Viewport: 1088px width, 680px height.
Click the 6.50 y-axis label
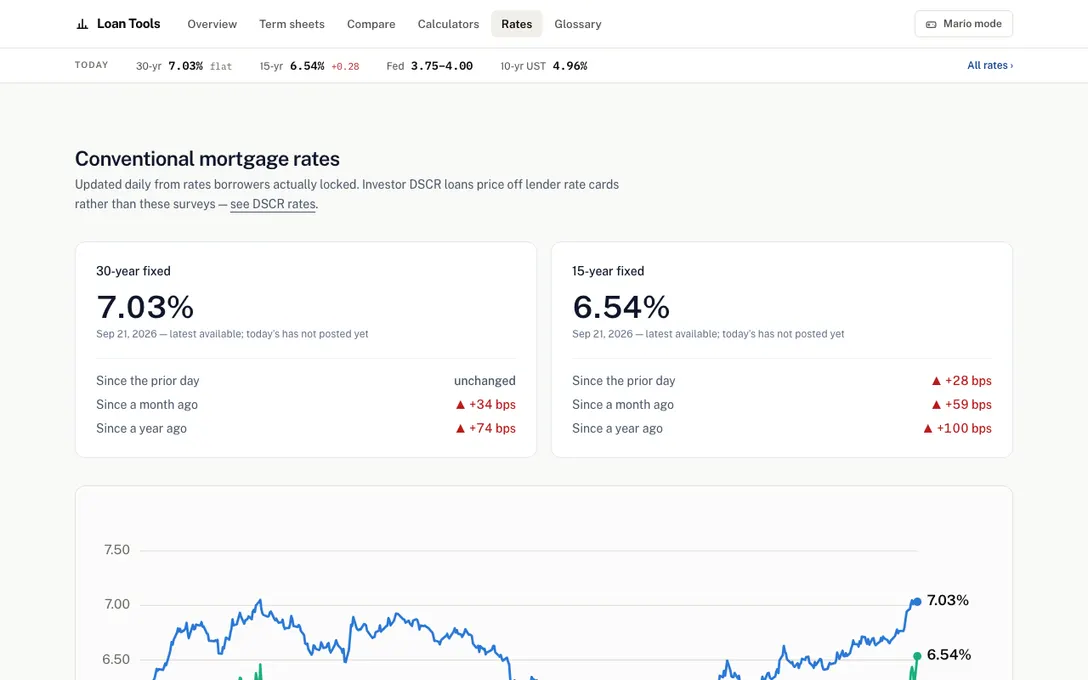(116, 659)
